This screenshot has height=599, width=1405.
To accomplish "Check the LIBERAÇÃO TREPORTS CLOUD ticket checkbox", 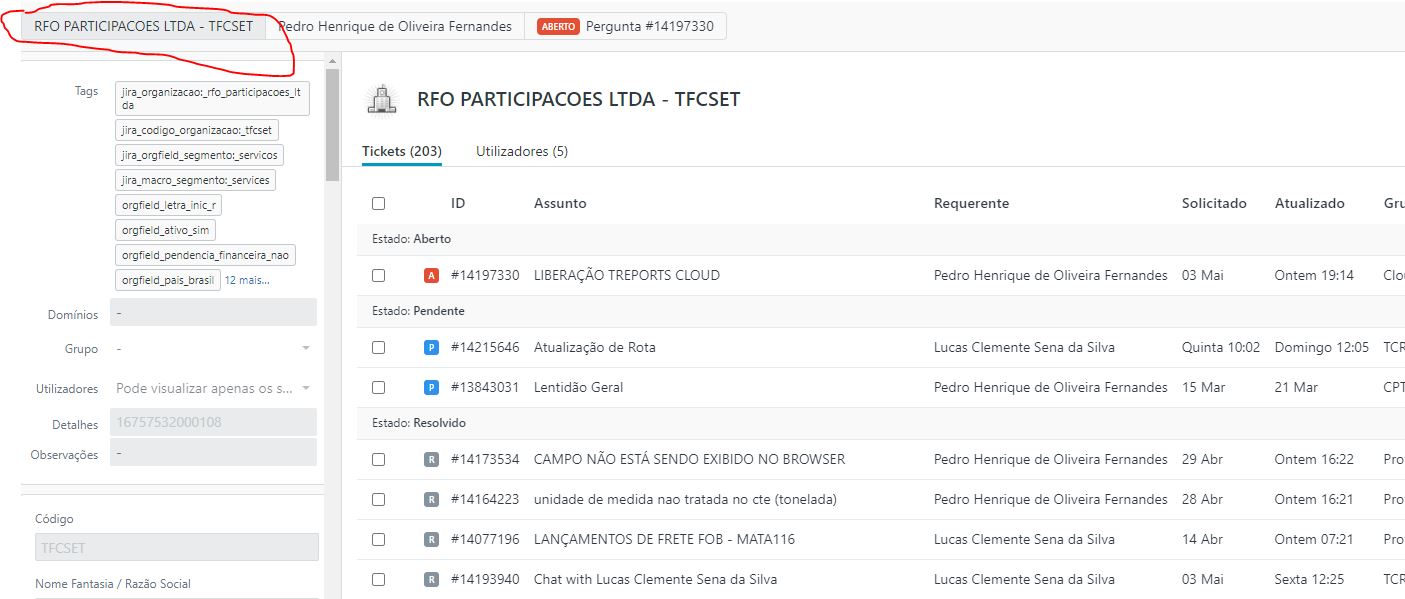I will [x=378, y=275].
